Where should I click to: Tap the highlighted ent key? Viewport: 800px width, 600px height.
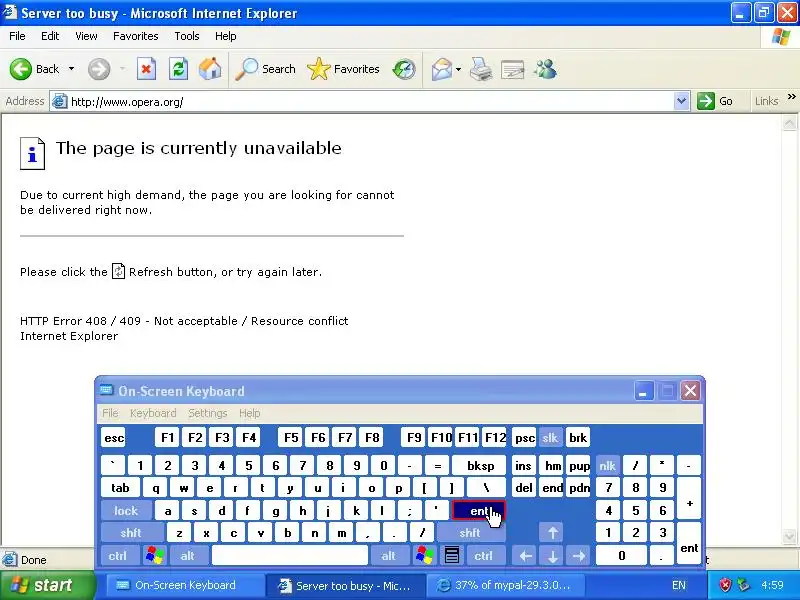478,511
